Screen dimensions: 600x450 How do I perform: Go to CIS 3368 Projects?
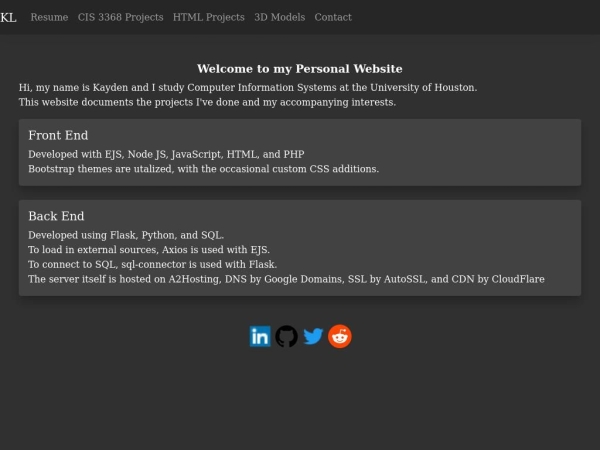point(121,17)
